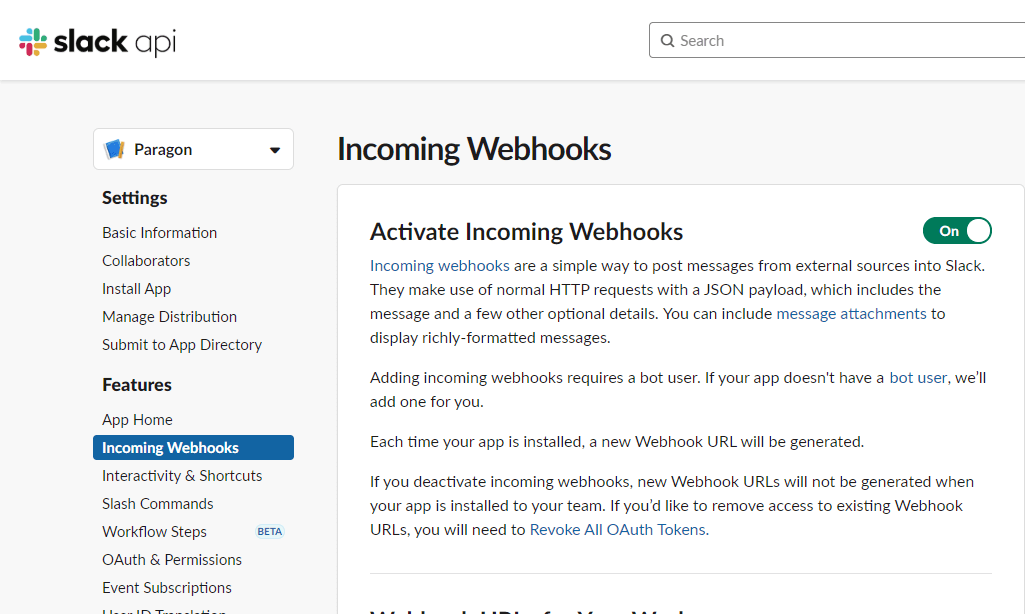The height and width of the screenshot is (614, 1025).
Task: Open Interactivity & Shortcuts page
Action: tap(182, 476)
